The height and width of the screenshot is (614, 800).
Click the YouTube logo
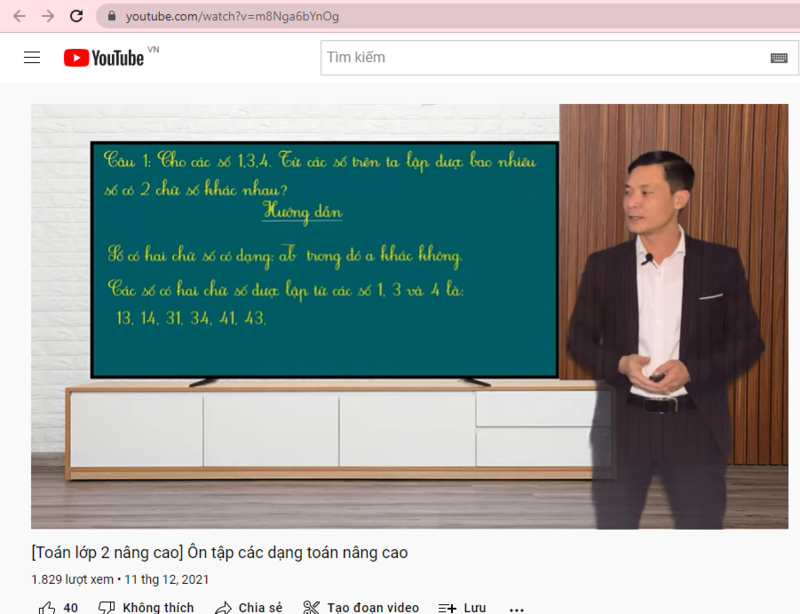104,58
